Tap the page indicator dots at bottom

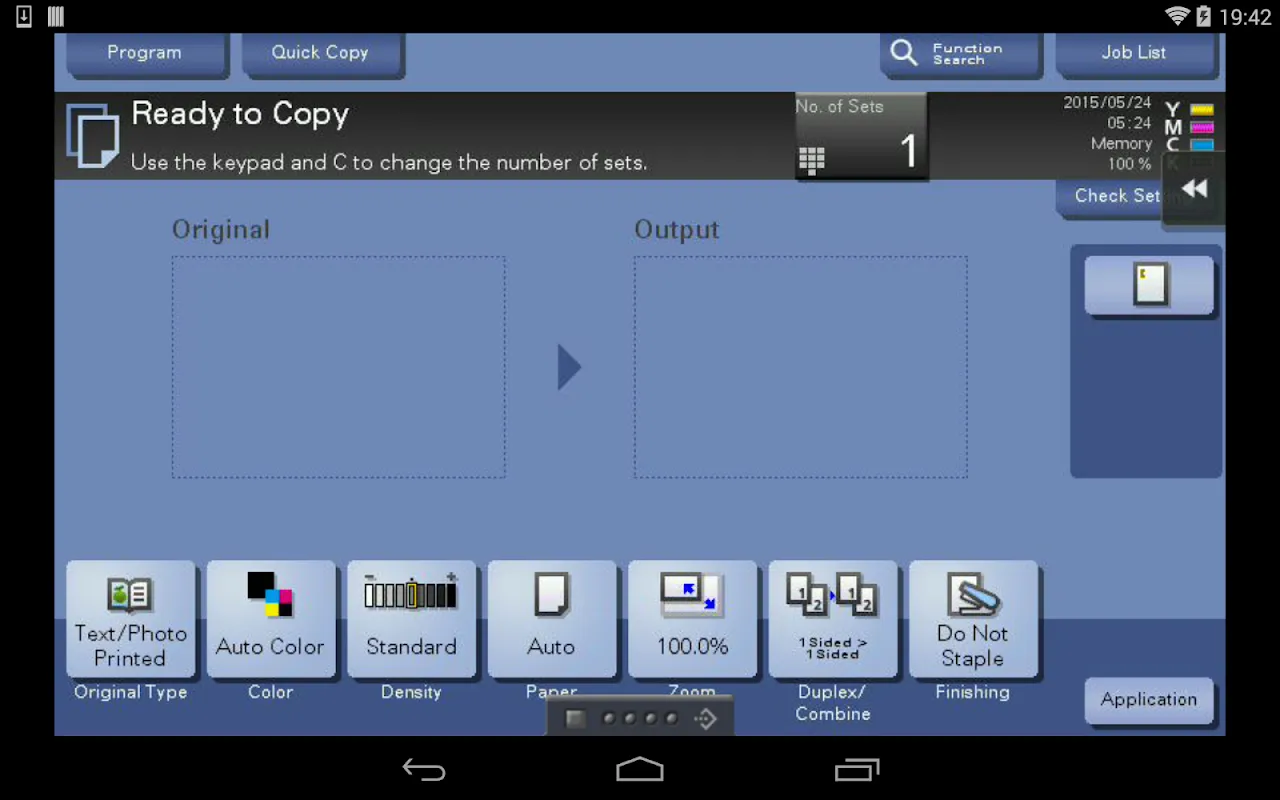click(x=638, y=717)
